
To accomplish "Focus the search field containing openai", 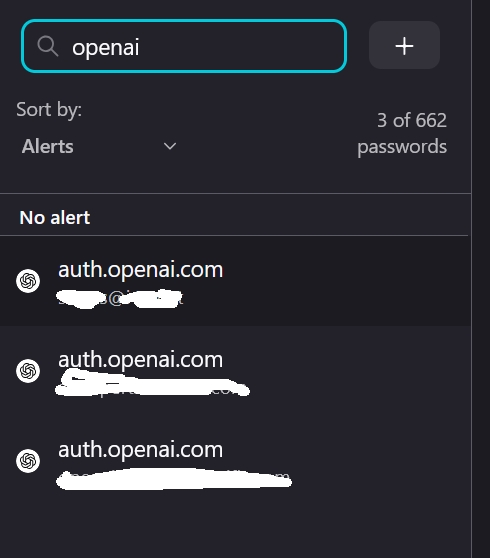I will point(184,46).
